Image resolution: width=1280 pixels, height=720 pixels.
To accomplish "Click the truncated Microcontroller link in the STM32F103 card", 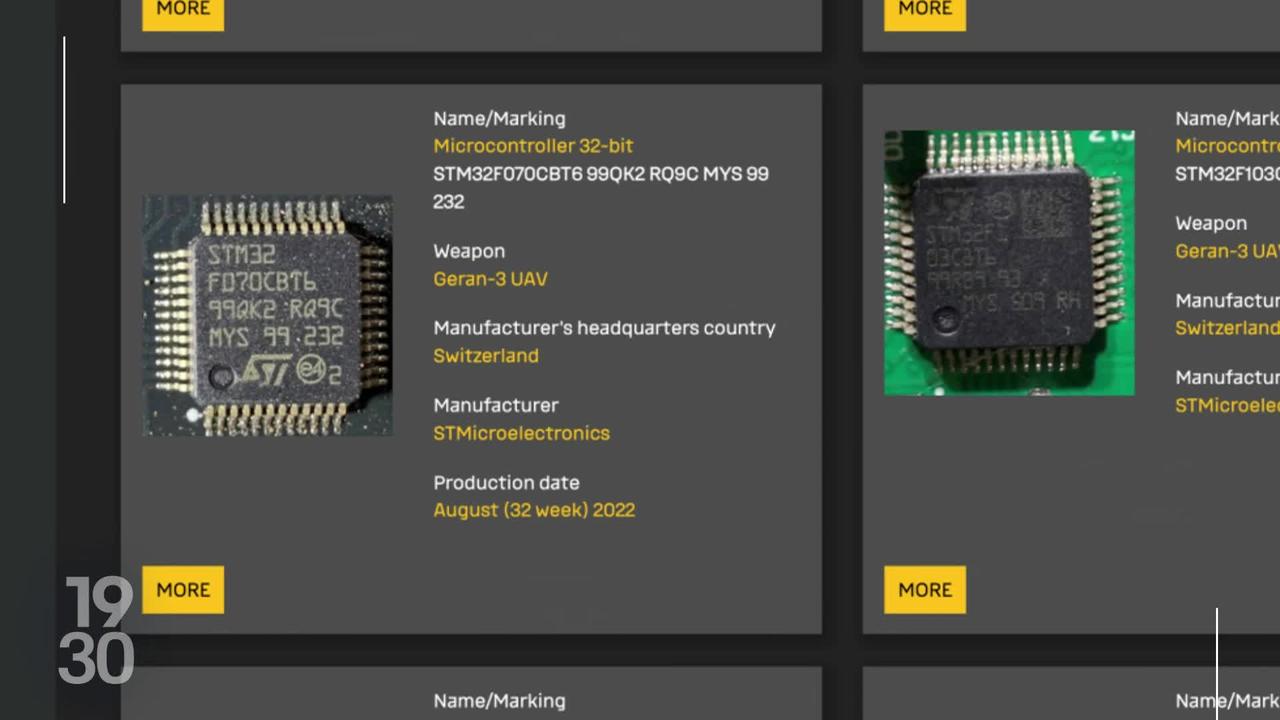I will (x=1227, y=146).
